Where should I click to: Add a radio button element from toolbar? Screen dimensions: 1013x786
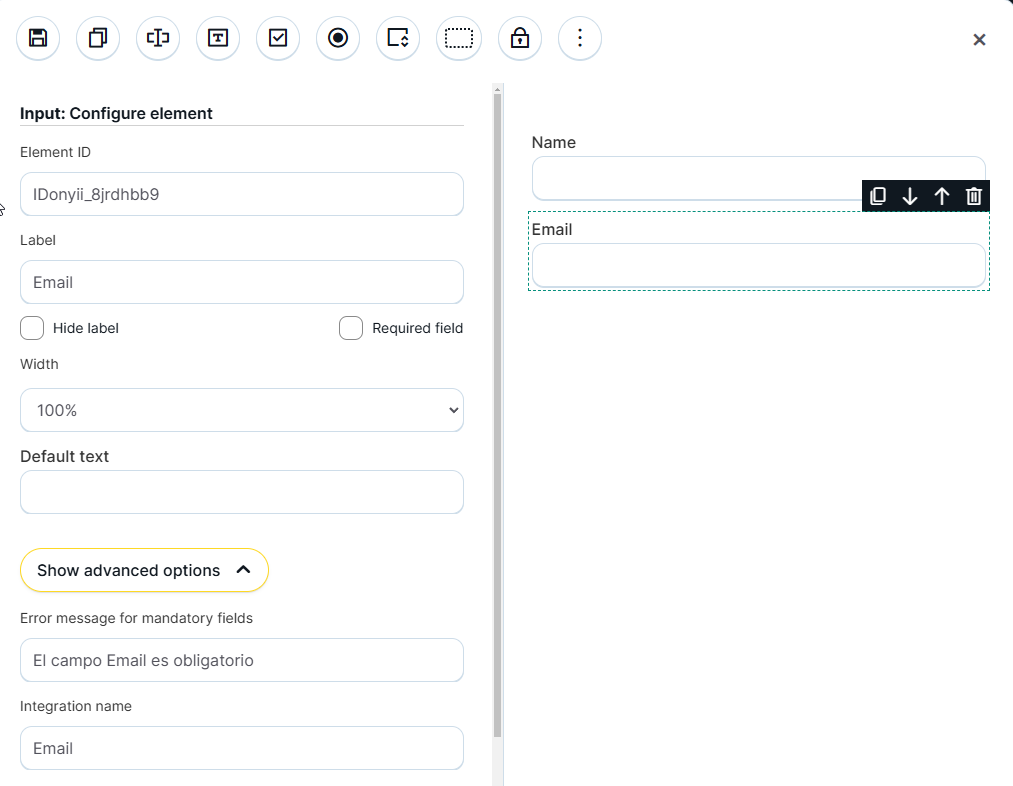pyautogui.click(x=338, y=39)
